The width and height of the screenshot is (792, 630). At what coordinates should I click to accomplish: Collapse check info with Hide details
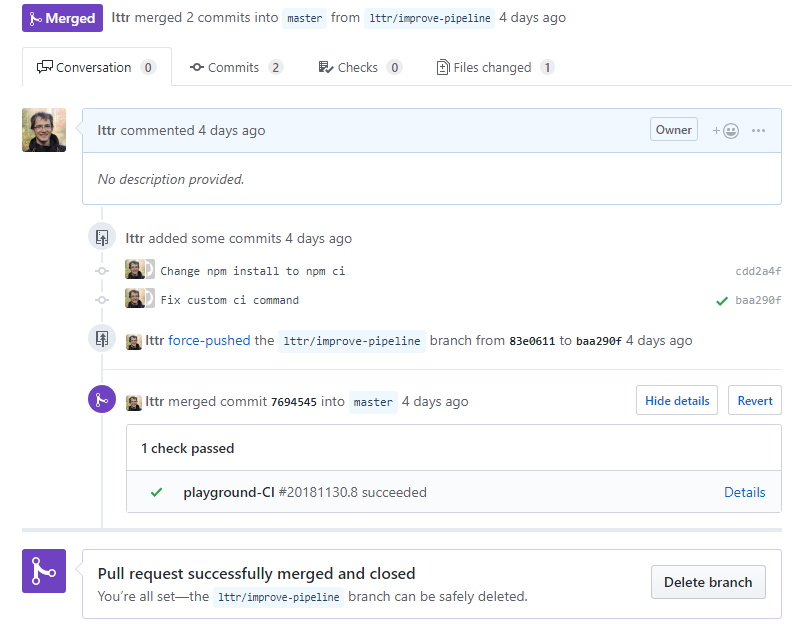click(677, 401)
